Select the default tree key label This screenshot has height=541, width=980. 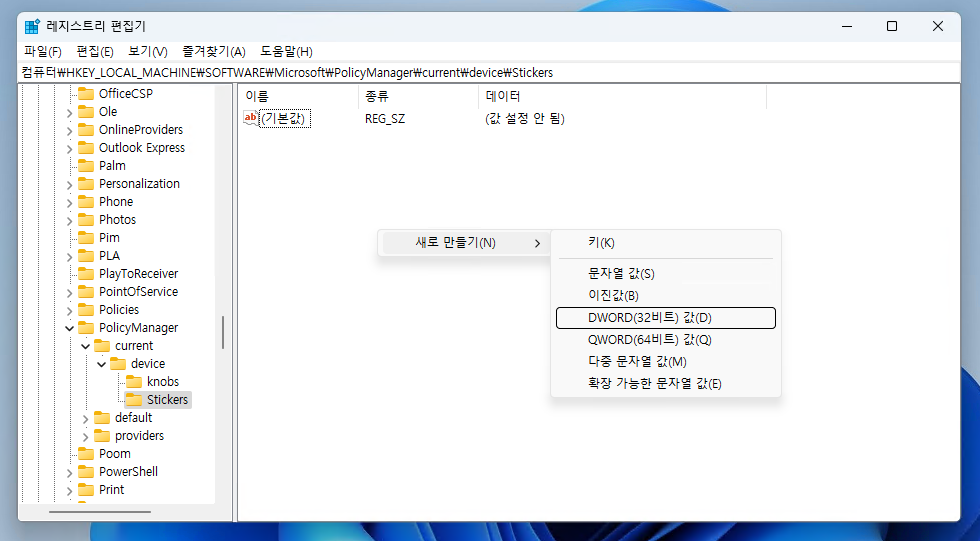click(134, 418)
